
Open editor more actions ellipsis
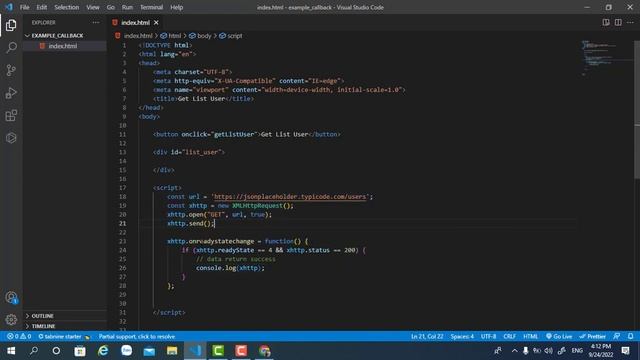[630, 22]
